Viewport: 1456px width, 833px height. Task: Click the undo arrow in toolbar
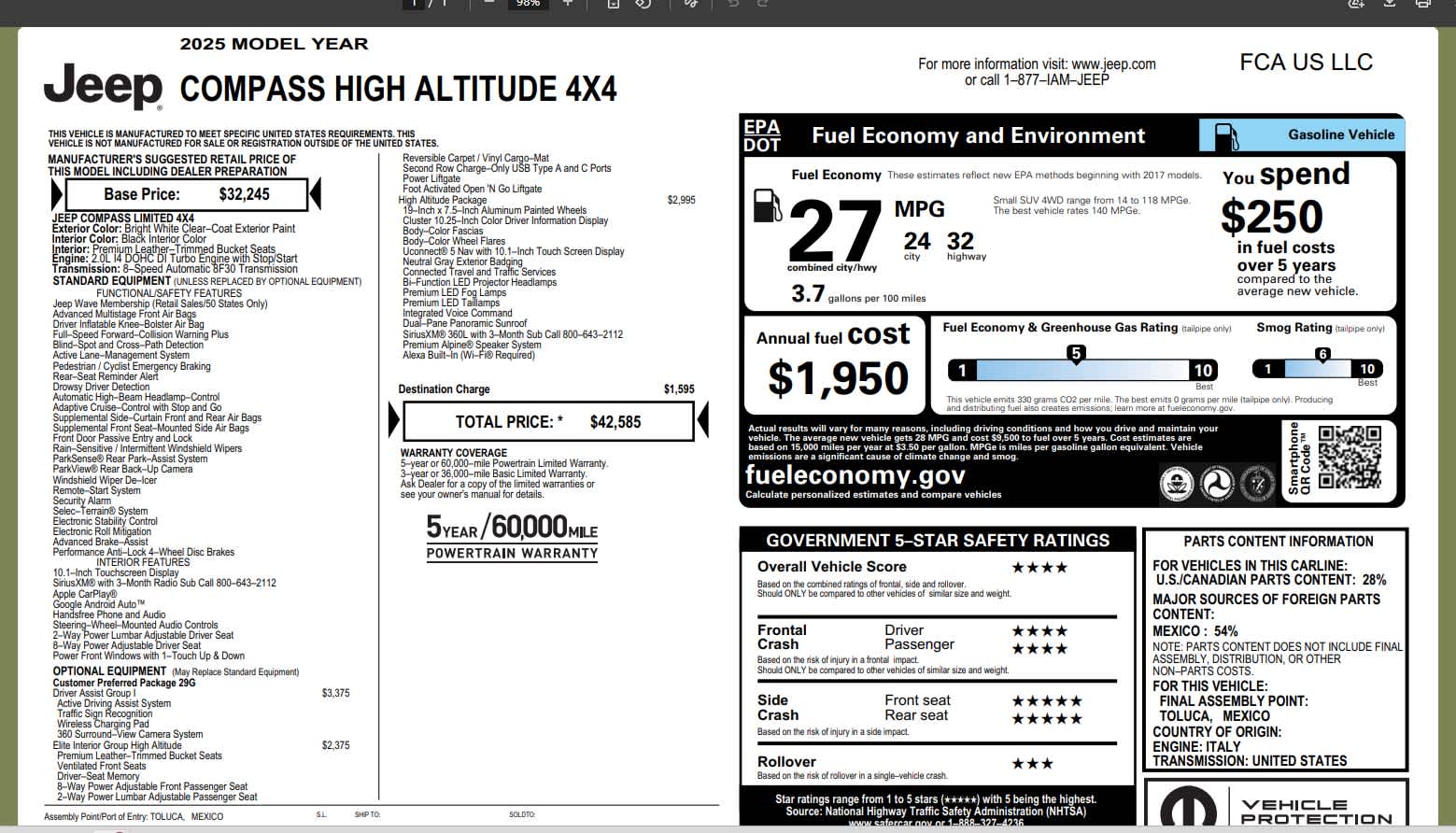tap(733, 3)
